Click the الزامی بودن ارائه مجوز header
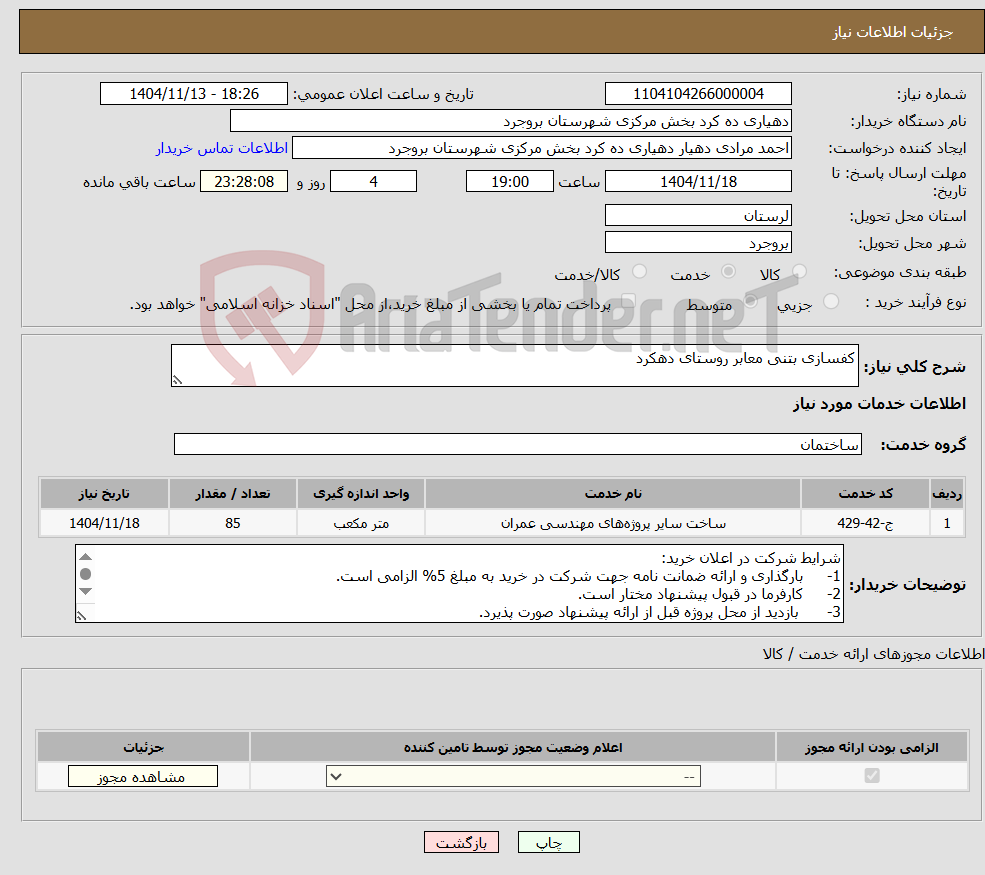 point(871,747)
